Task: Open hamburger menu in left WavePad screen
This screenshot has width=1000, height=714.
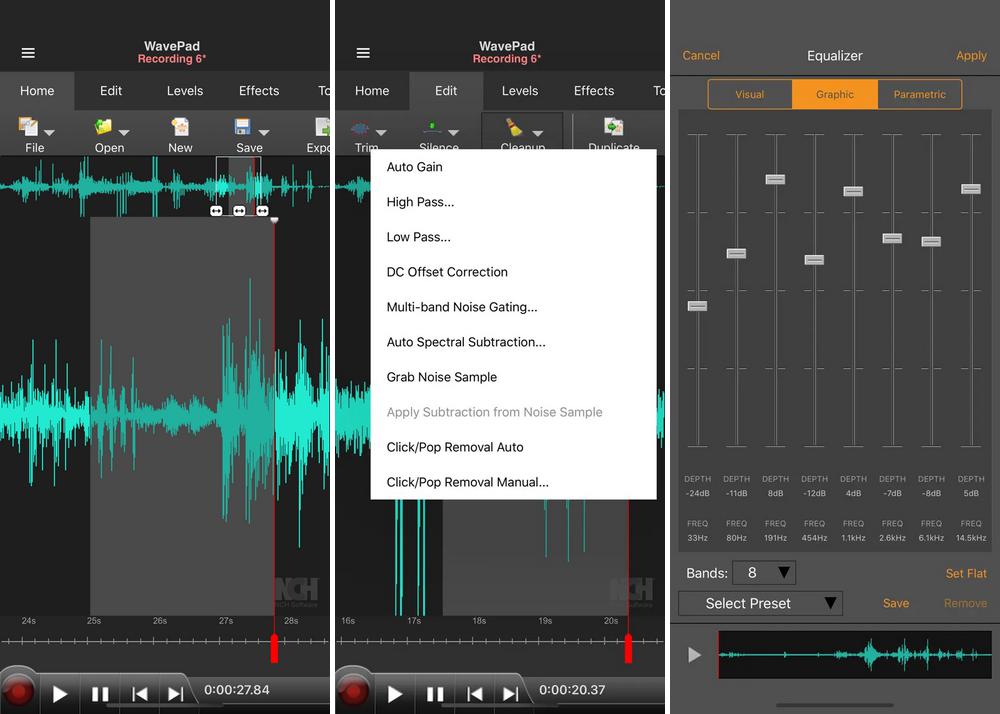Action: point(28,53)
